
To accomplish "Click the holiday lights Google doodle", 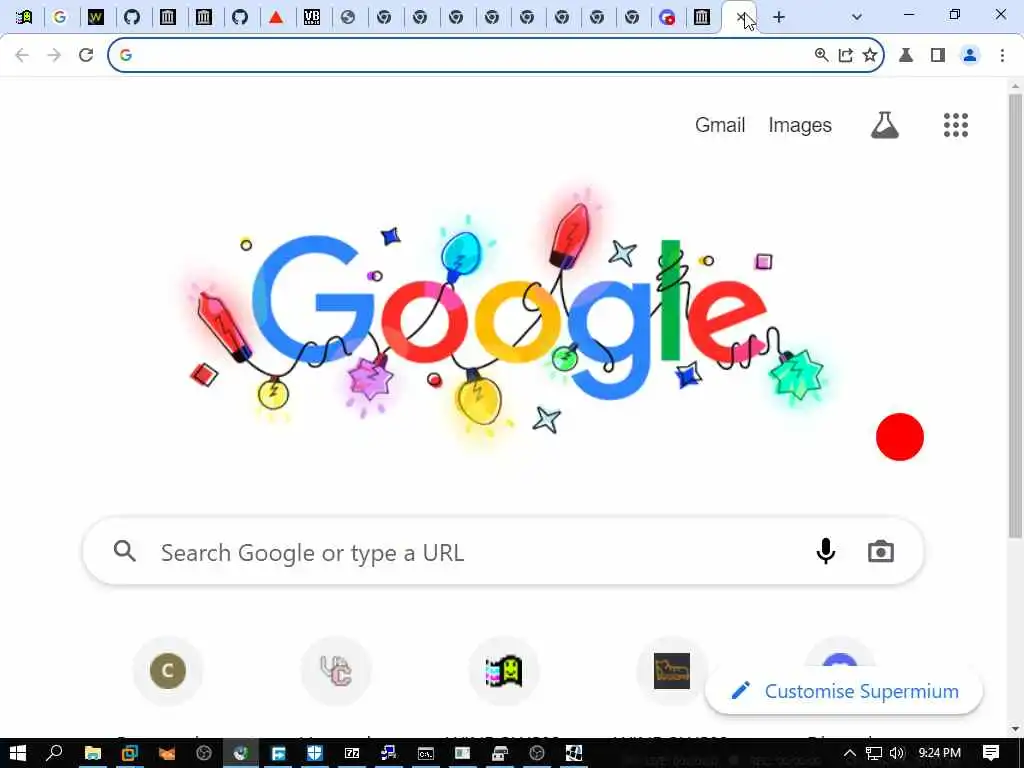I will coord(507,317).
